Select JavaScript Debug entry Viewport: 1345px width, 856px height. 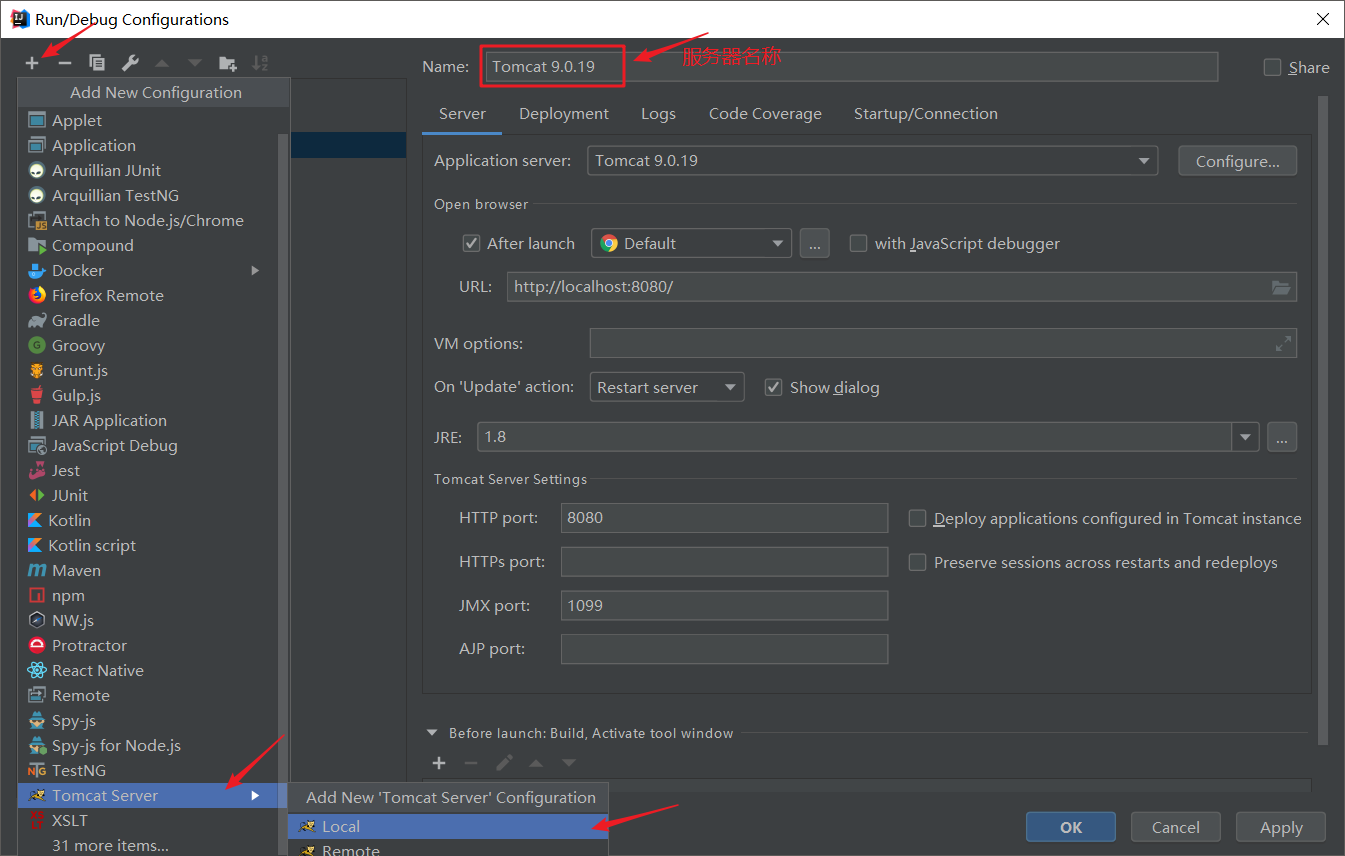point(147,445)
